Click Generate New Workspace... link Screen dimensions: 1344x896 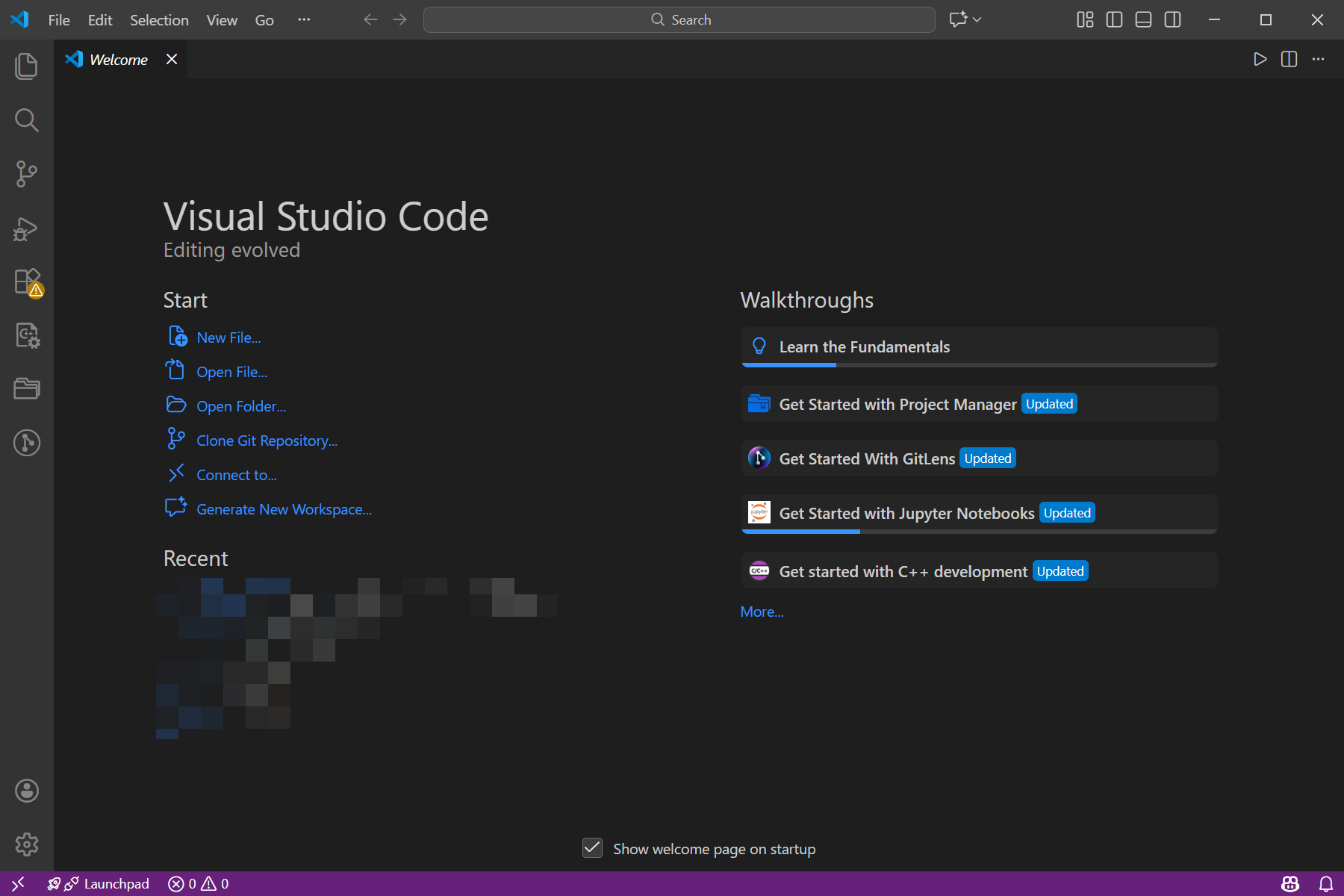tap(284, 509)
